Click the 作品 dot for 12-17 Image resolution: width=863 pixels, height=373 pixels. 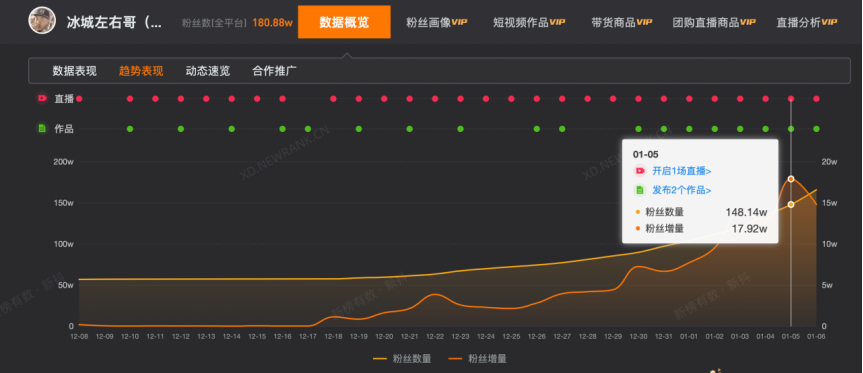pyautogui.click(x=308, y=129)
